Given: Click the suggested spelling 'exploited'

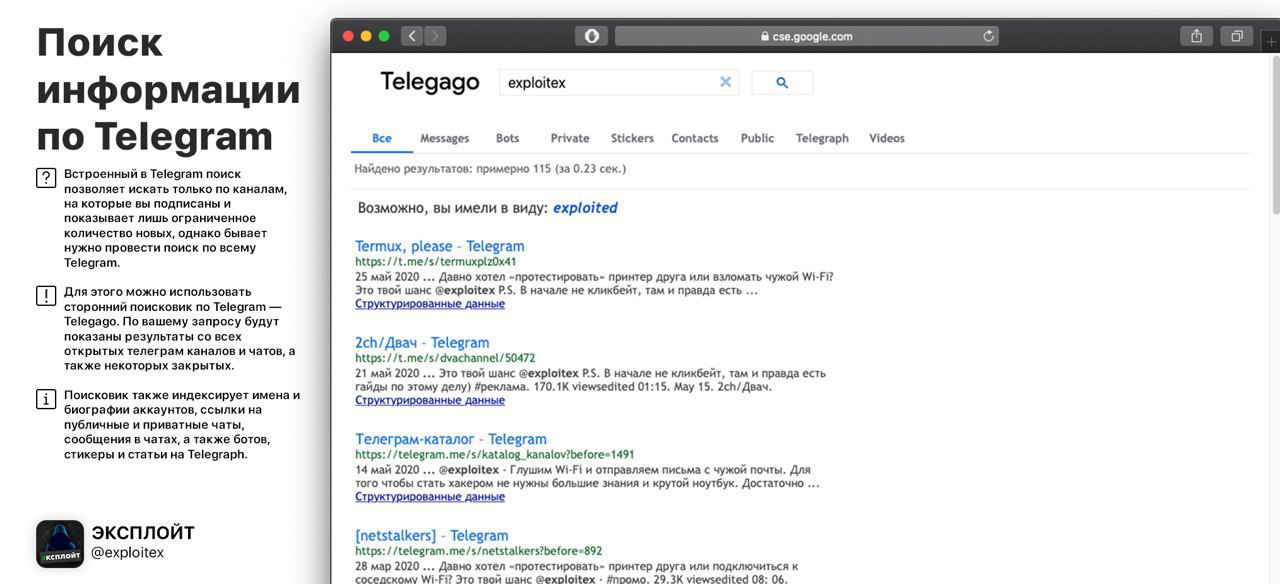Looking at the screenshot, I should [x=585, y=208].
